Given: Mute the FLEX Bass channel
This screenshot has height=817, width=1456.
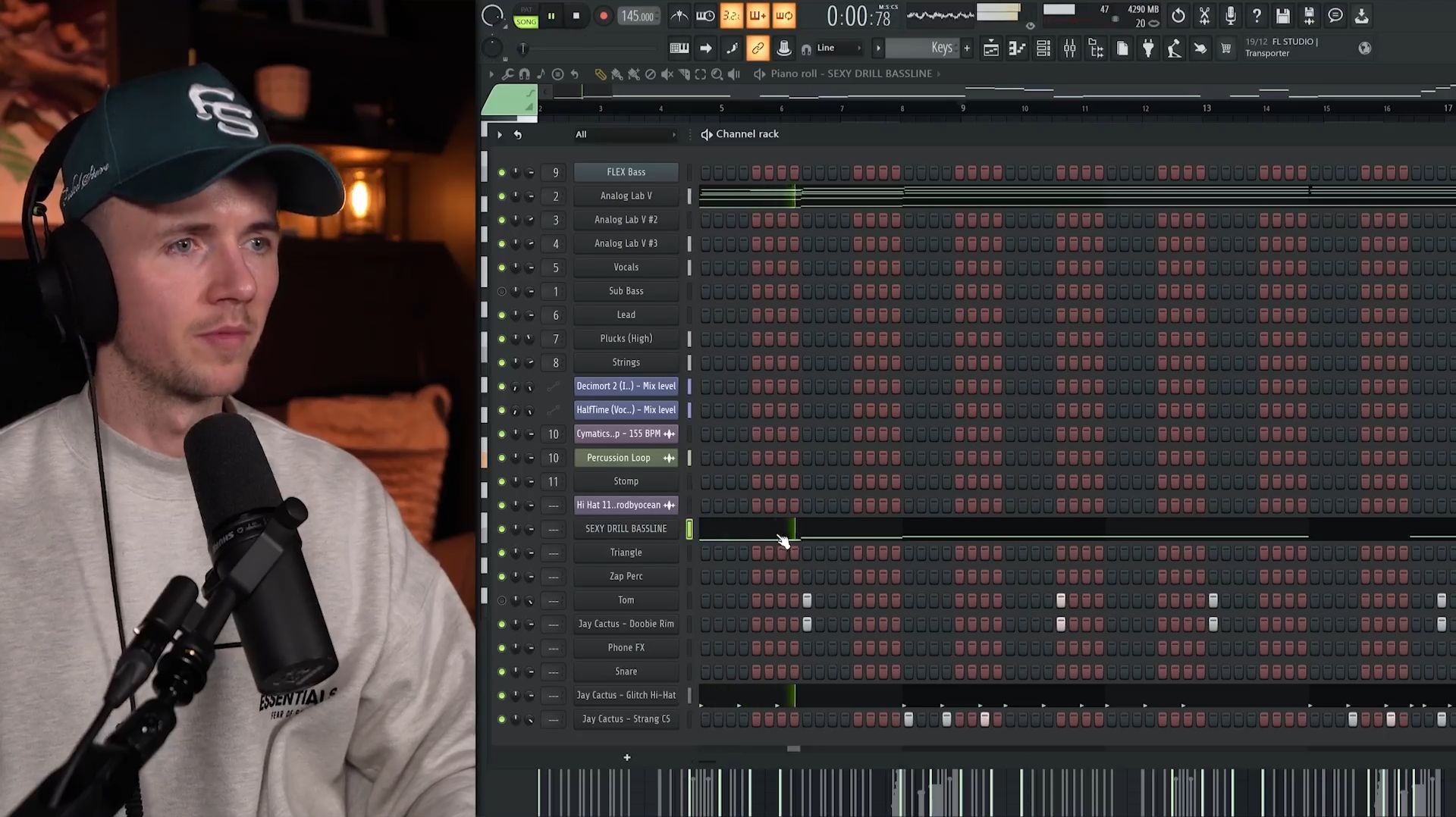Looking at the screenshot, I should [501, 173].
